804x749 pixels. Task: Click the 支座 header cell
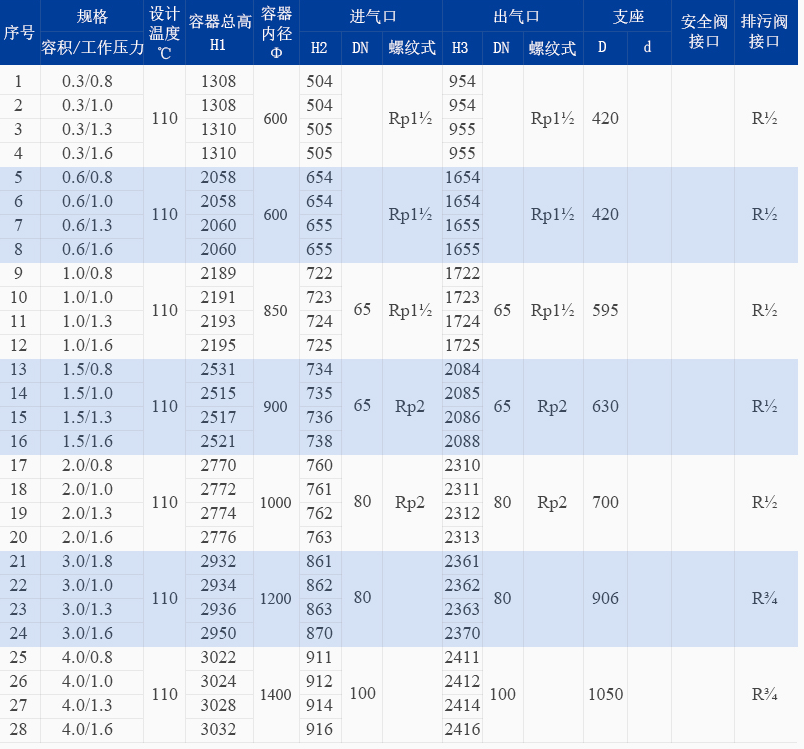point(627,17)
